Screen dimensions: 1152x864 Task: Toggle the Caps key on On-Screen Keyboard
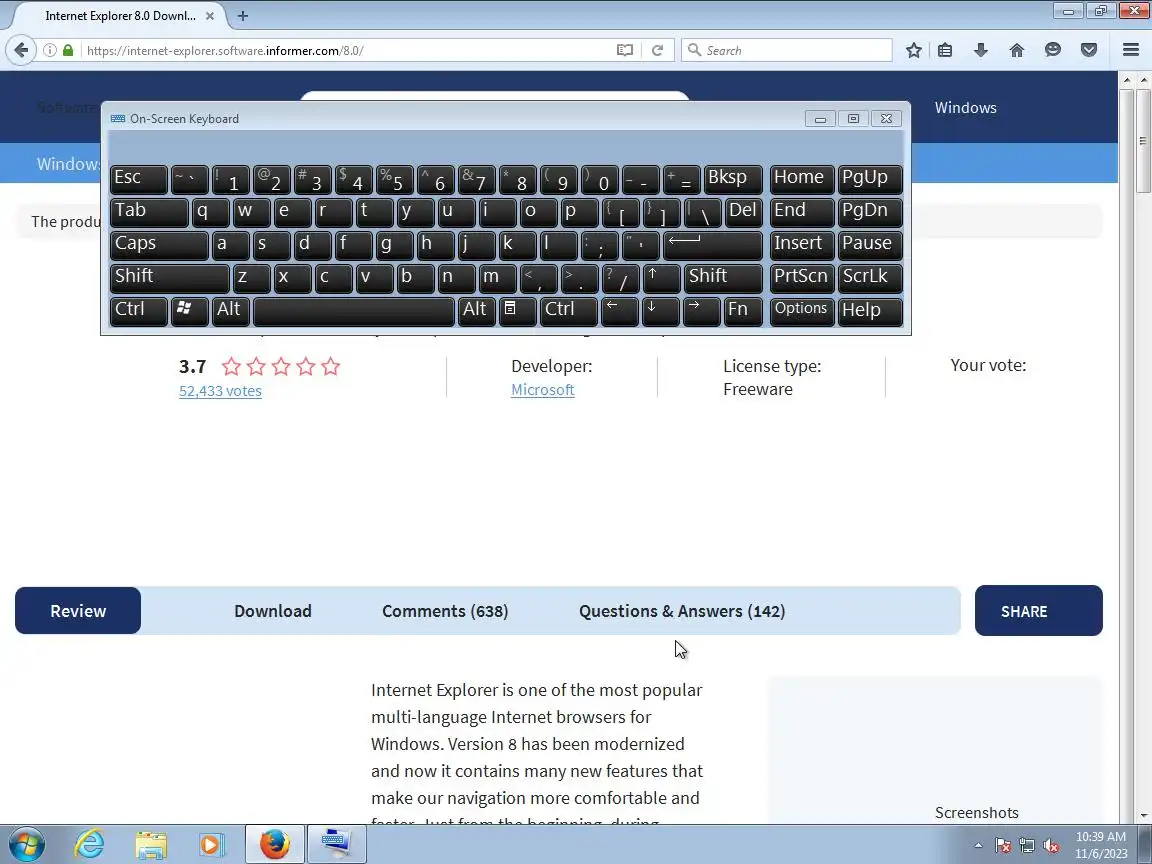point(159,245)
